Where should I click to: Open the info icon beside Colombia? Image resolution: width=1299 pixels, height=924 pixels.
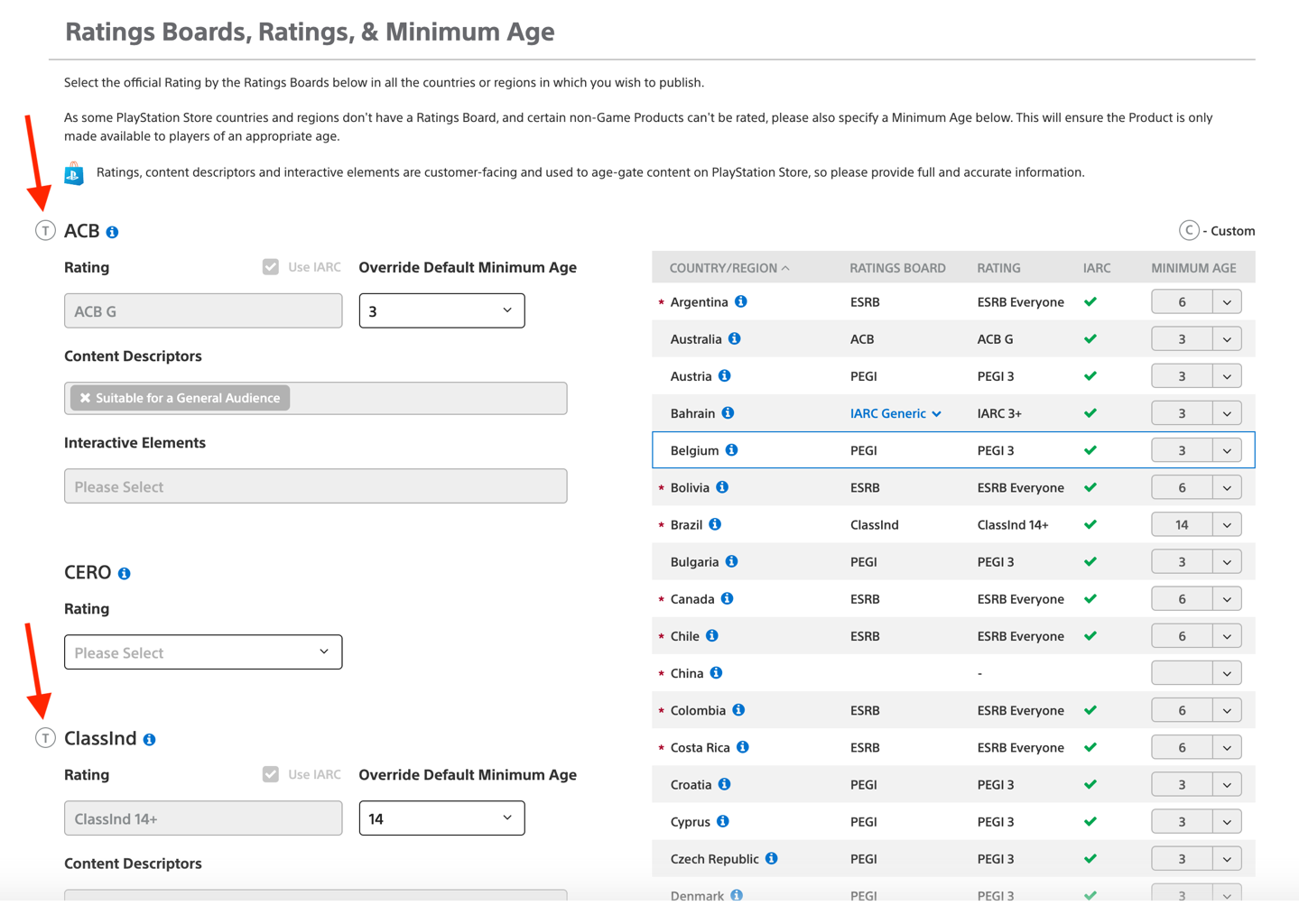(x=739, y=710)
